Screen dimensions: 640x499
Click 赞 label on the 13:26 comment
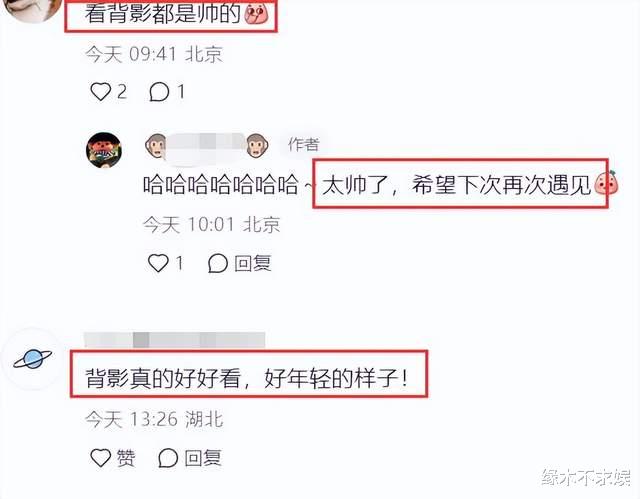[126, 458]
